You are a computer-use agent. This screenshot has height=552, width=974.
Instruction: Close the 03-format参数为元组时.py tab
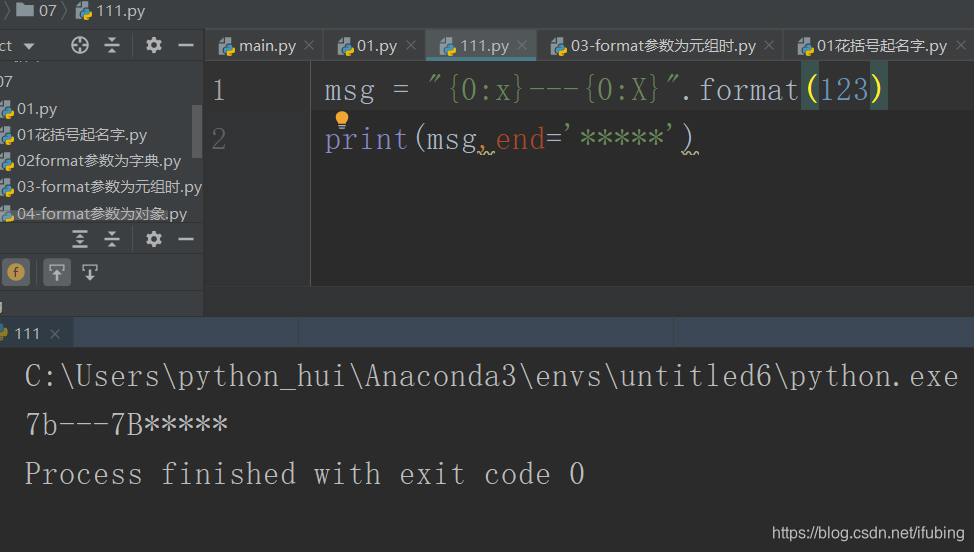click(769, 45)
